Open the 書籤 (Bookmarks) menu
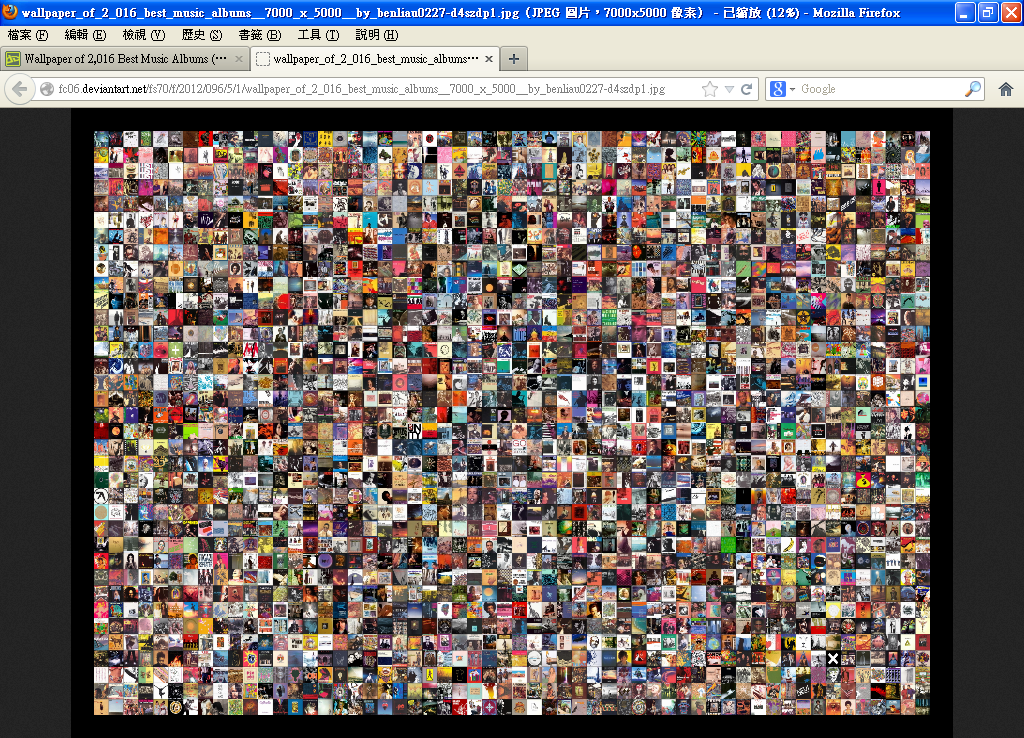The height and width of the screenshot is (738, 1024). 259,35
